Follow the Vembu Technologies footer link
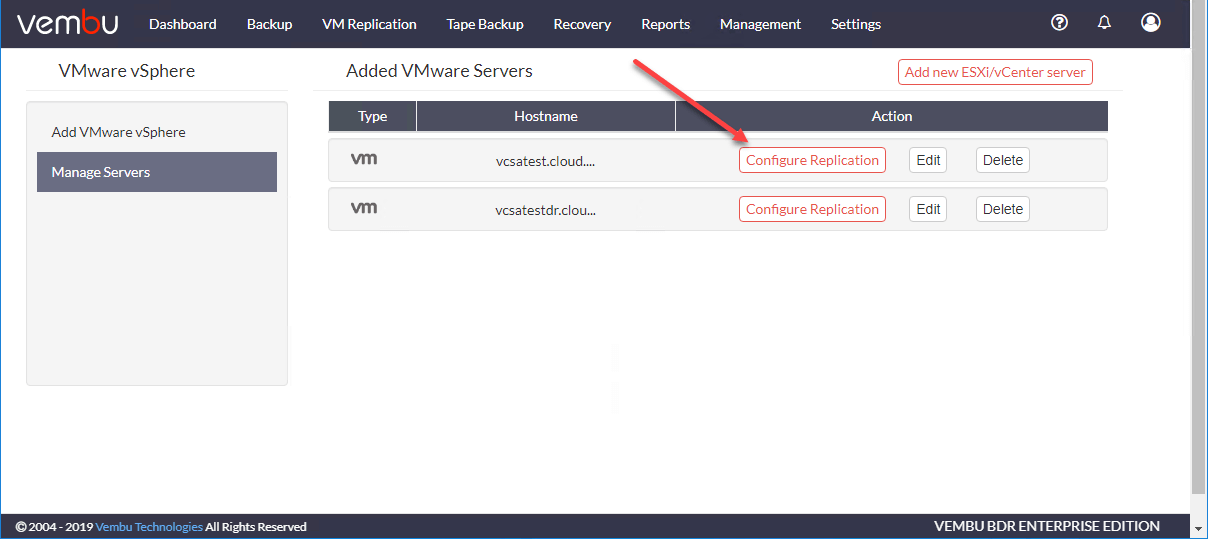 (149, 526)
